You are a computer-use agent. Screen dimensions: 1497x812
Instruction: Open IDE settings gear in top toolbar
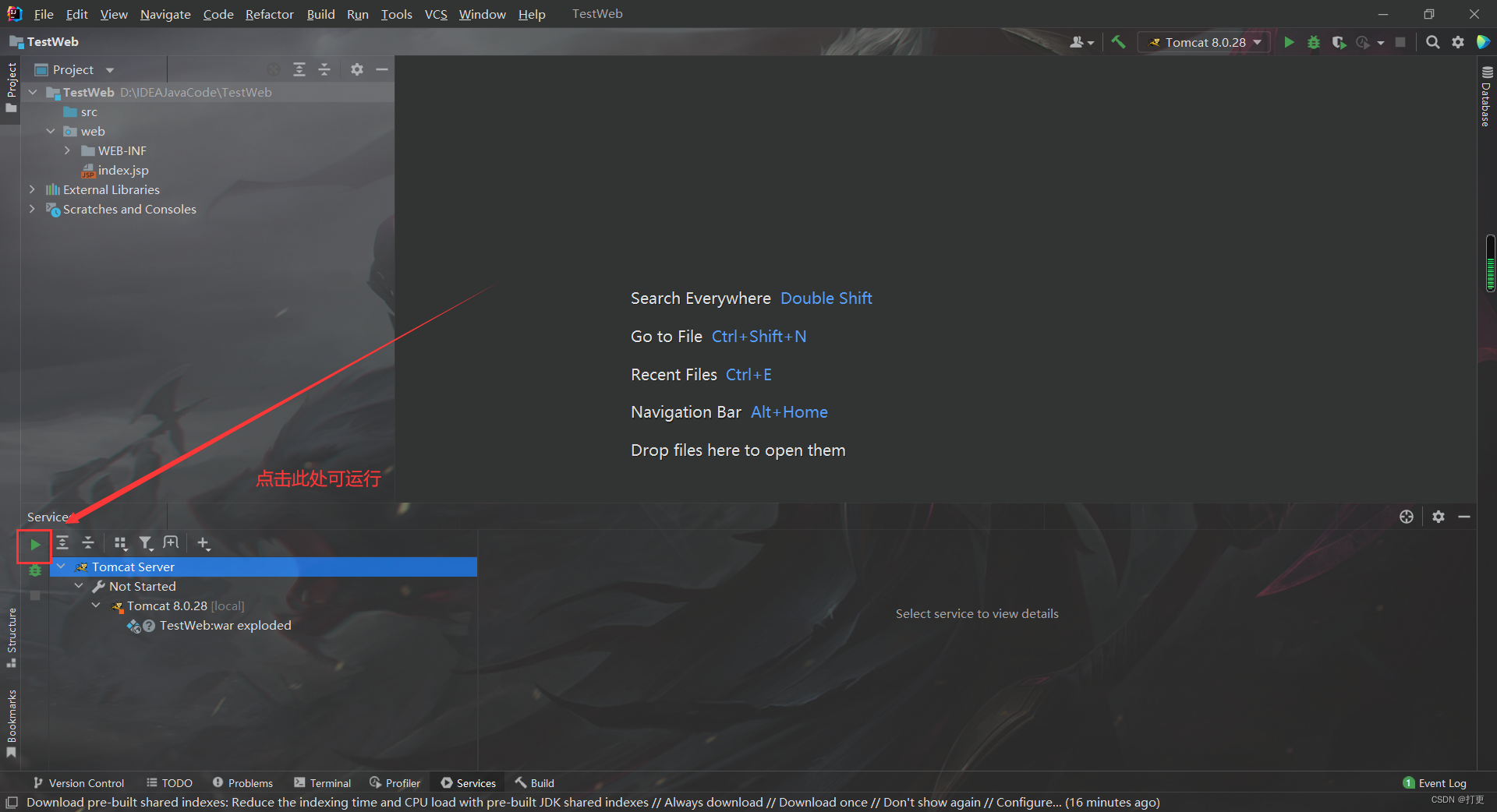coord(1458,42)
